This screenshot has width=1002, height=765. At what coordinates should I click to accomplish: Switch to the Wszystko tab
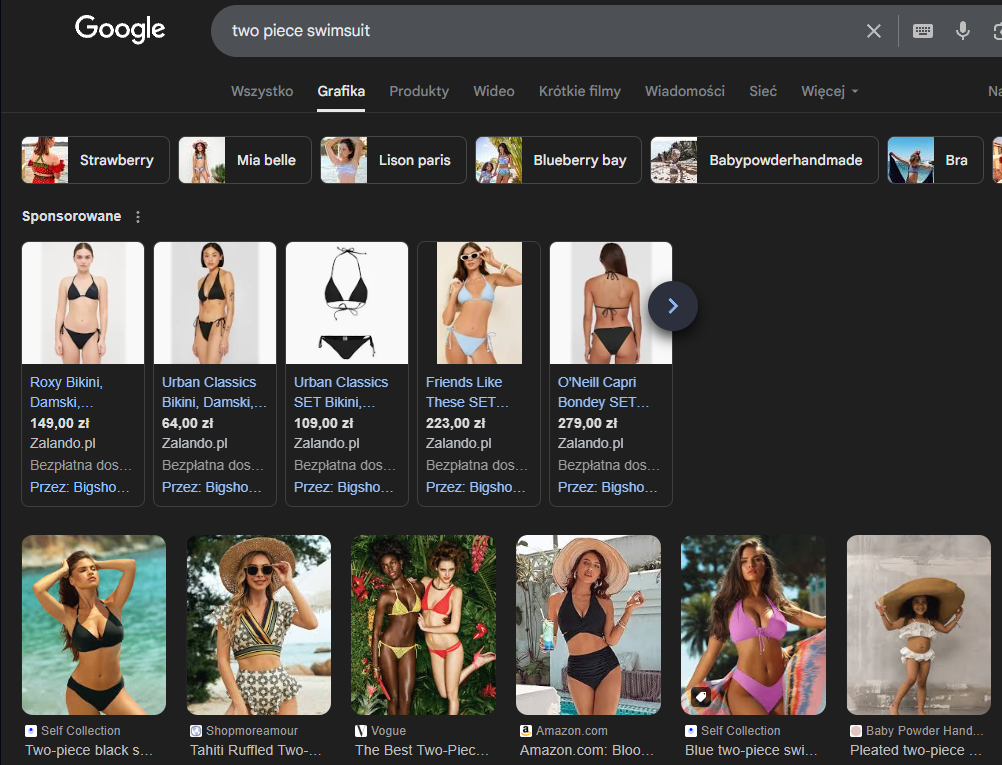coord(262,91)
